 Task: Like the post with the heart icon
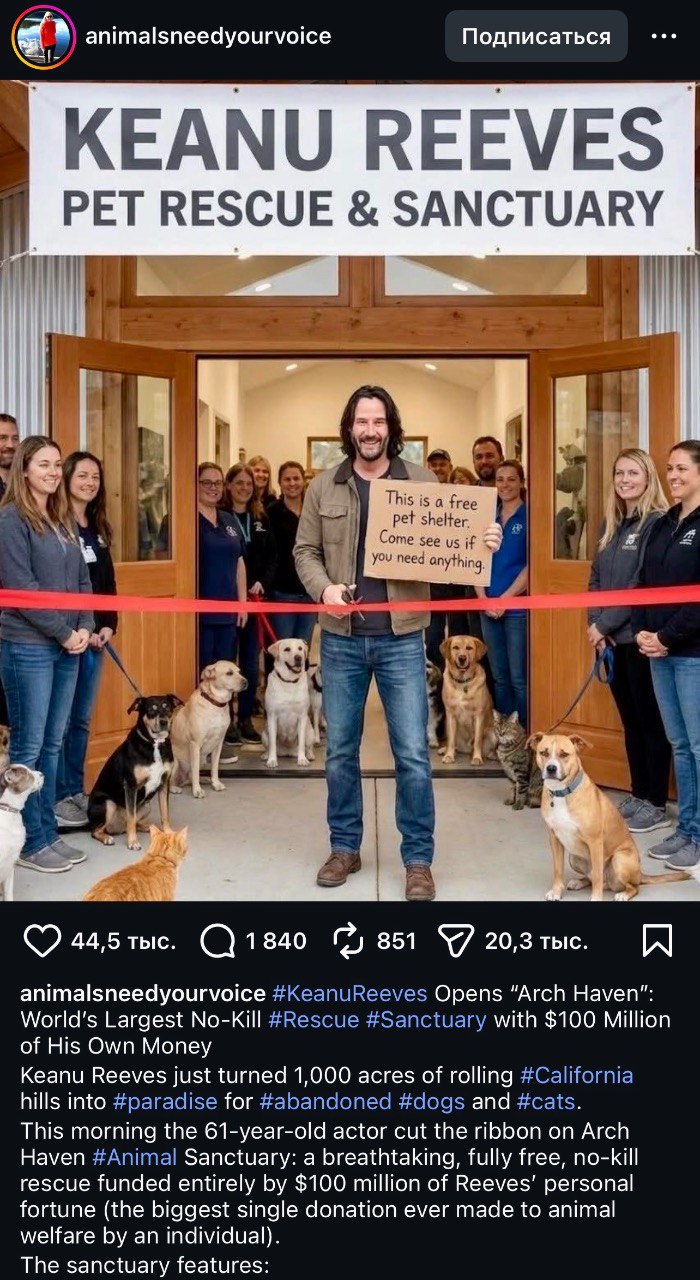click(x=42, y=941)
